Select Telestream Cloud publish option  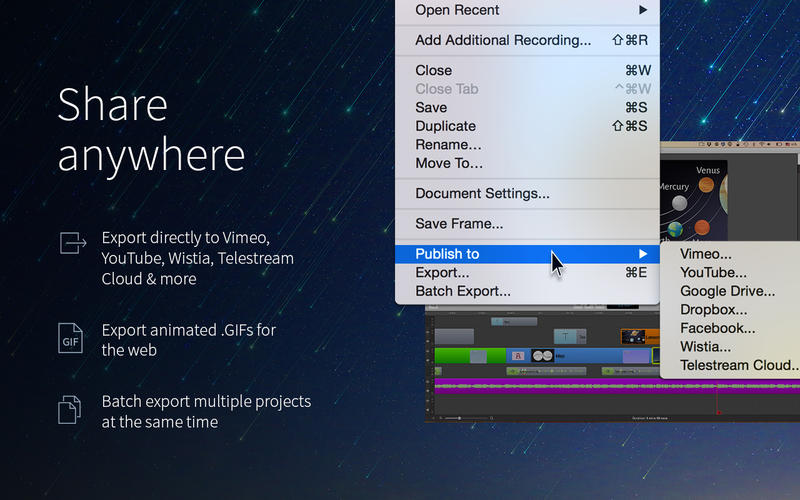coord(738,366)
